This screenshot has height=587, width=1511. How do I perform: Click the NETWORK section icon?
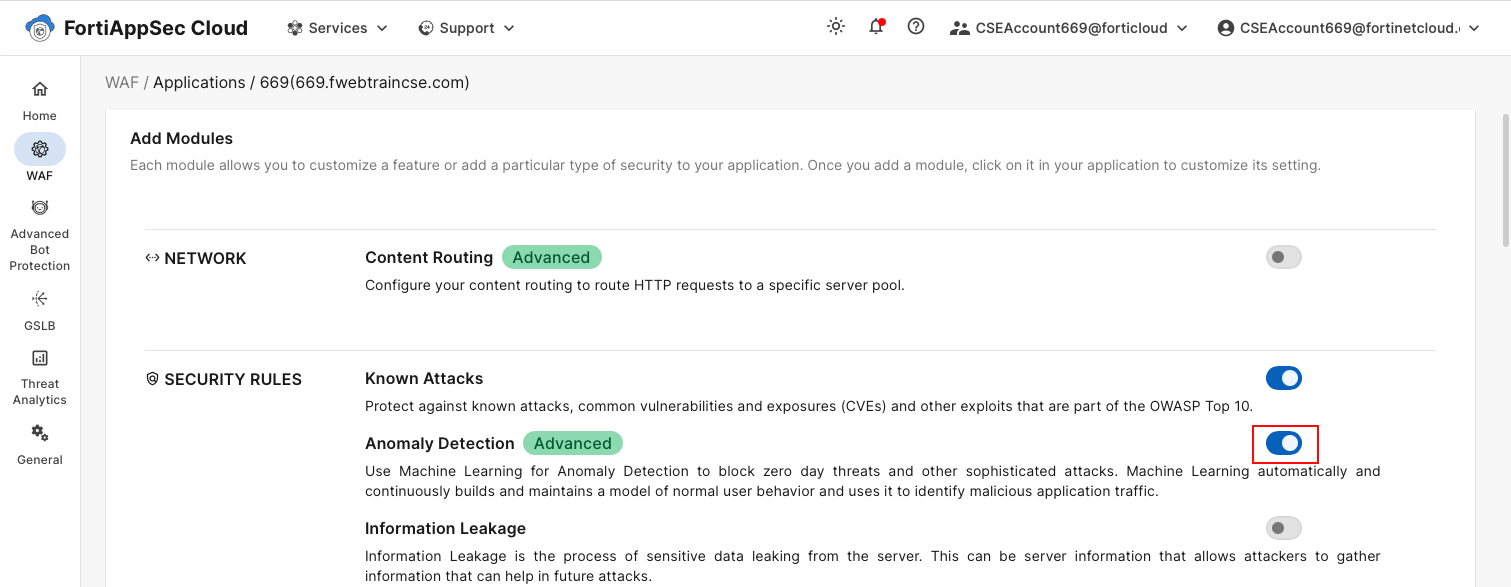pos(152,258)
